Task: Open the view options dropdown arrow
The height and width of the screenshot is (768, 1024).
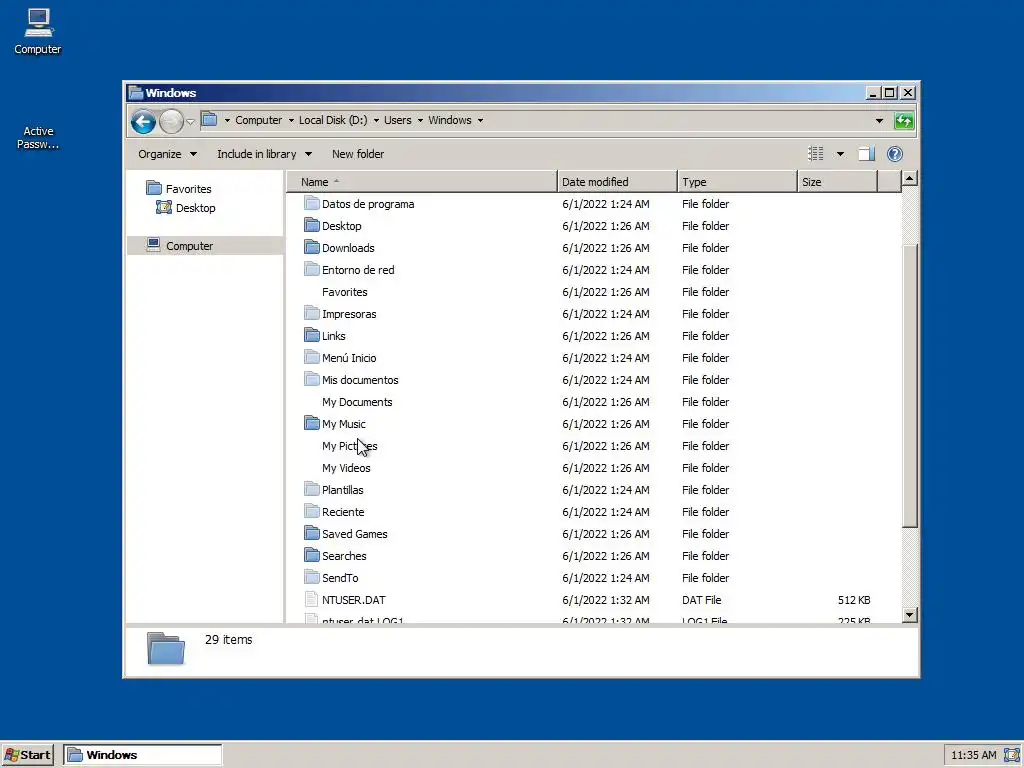Action: (x=840, y=154)
